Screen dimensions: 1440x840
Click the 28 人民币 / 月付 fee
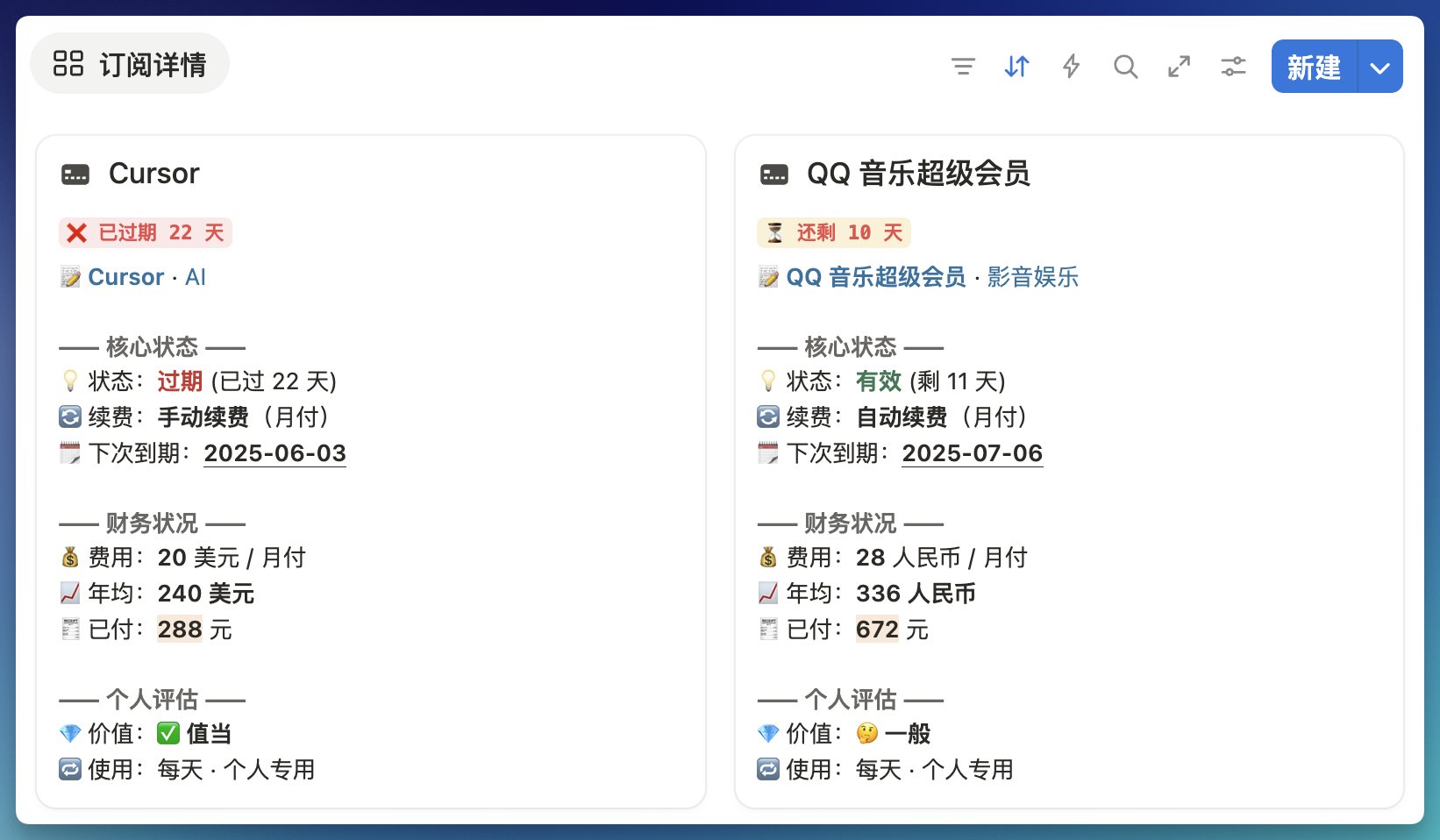942,558
